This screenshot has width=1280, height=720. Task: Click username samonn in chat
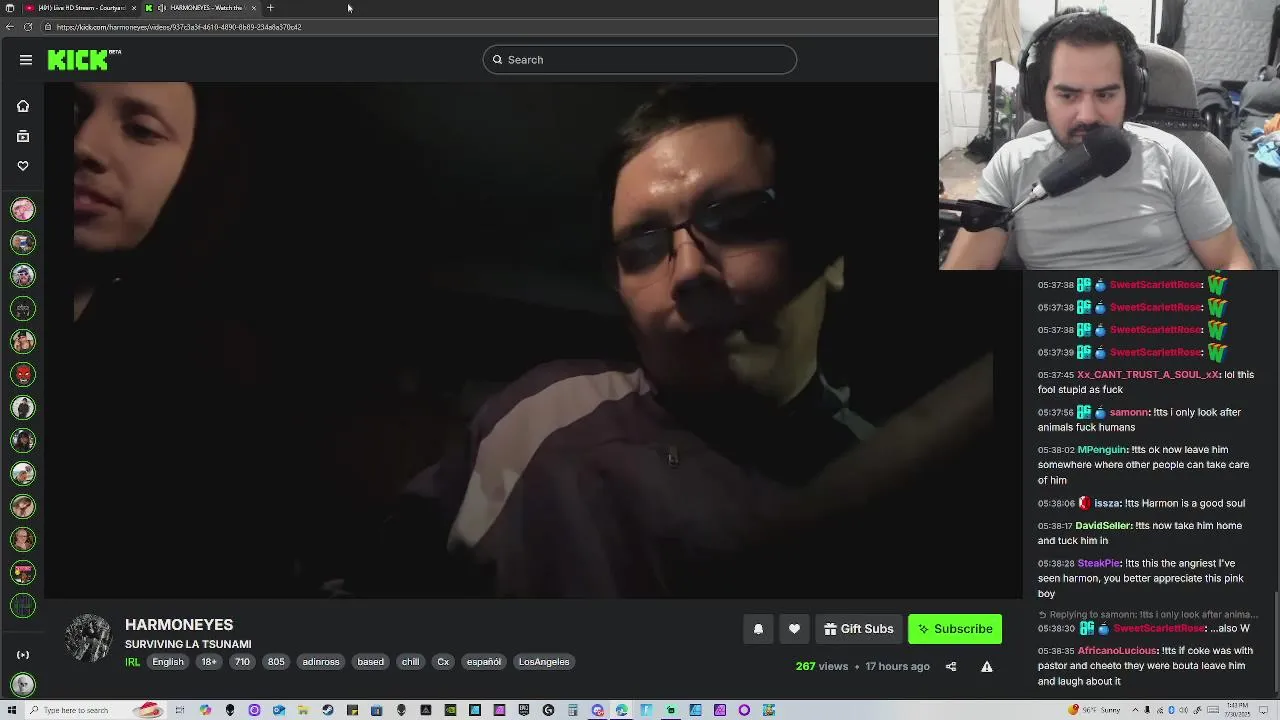pyautogui.click(x=1129, y=412)
